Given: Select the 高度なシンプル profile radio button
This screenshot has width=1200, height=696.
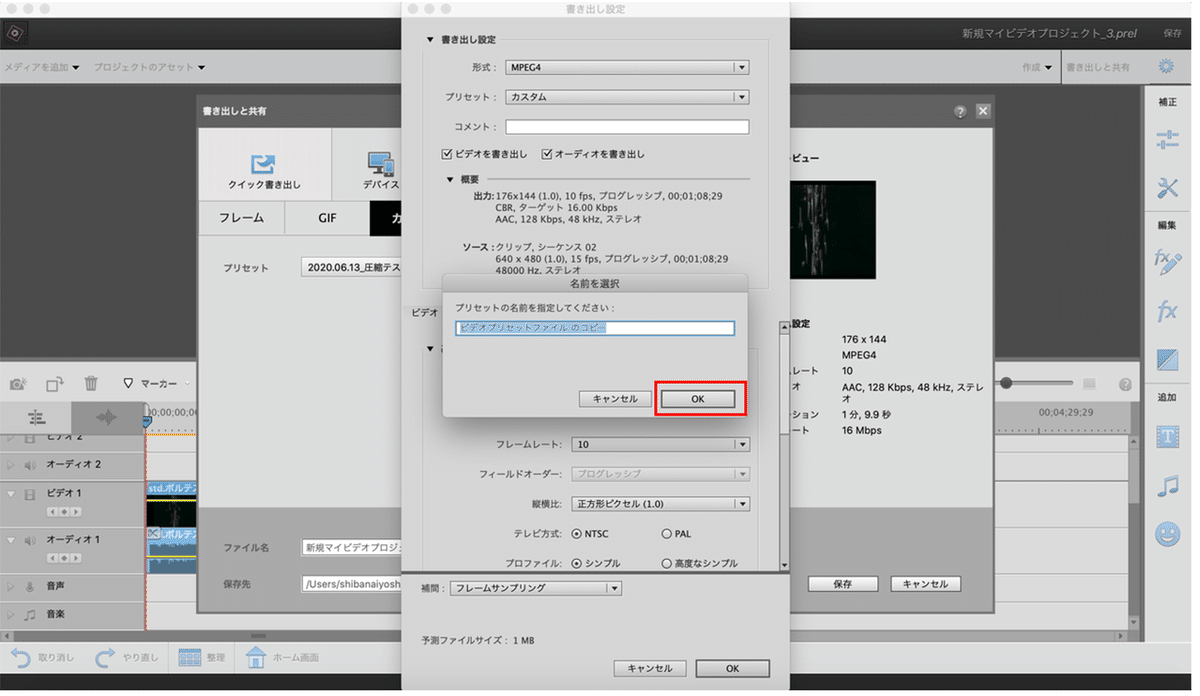Looking at the screenshot, I should click(667, 563).
